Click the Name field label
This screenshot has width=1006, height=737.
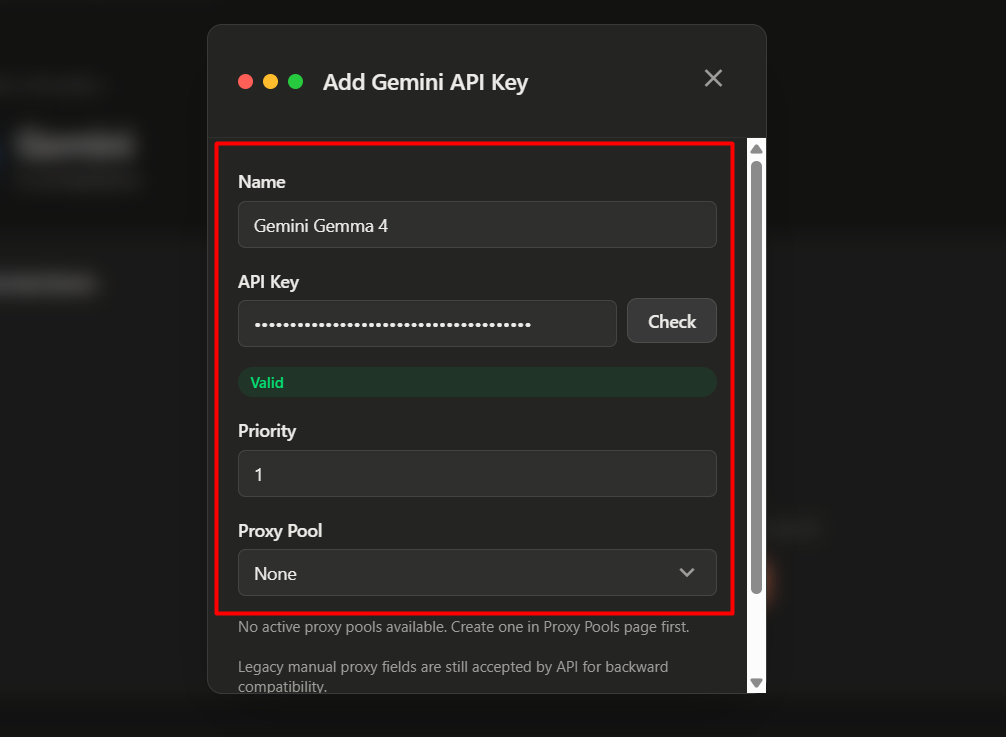pyautogui.click(x=262, y=182)
